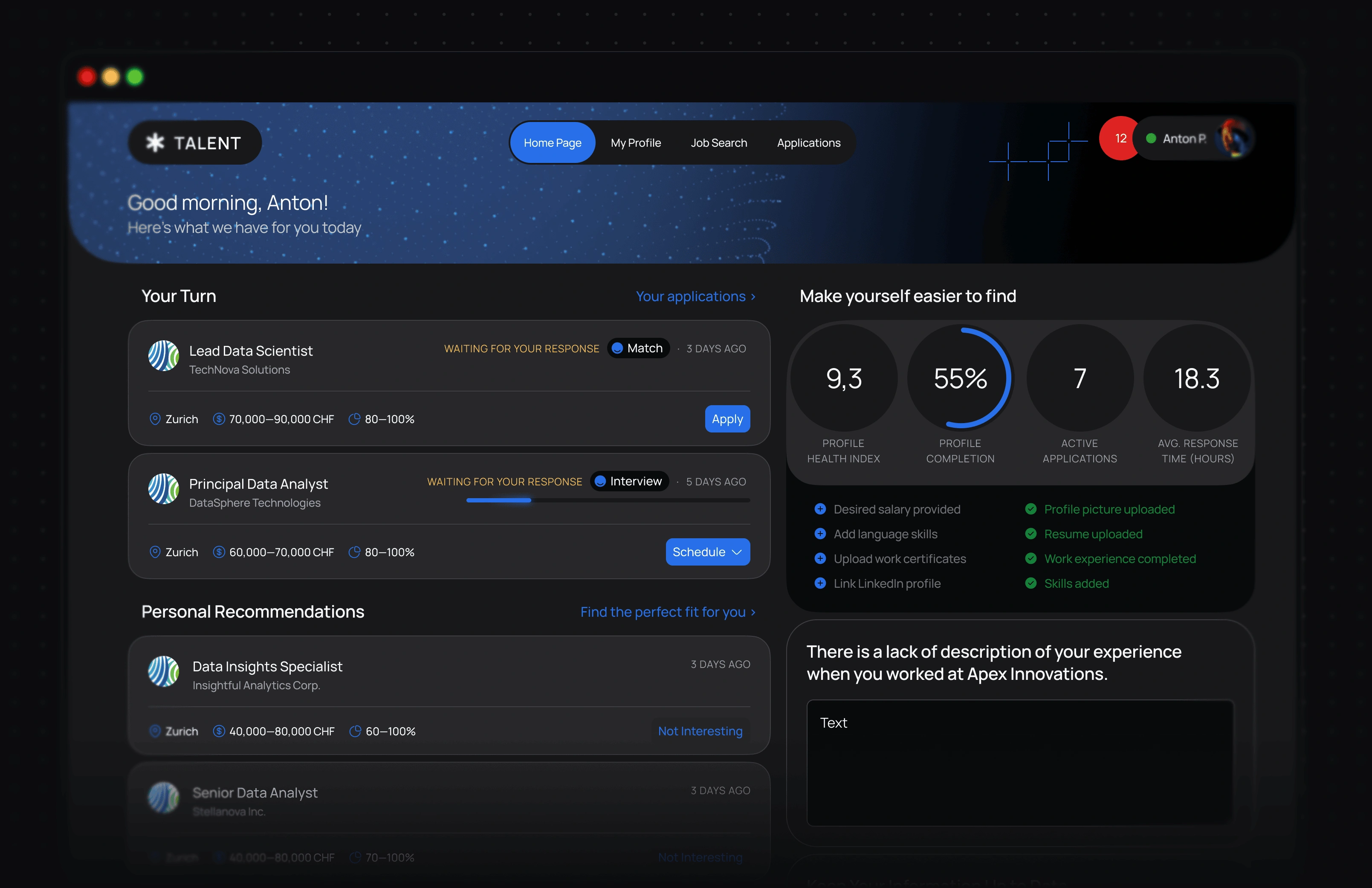1372x888 pixels.
Task: Click check icon beside Profile picture uploaded
Action: click(1031, 508)
